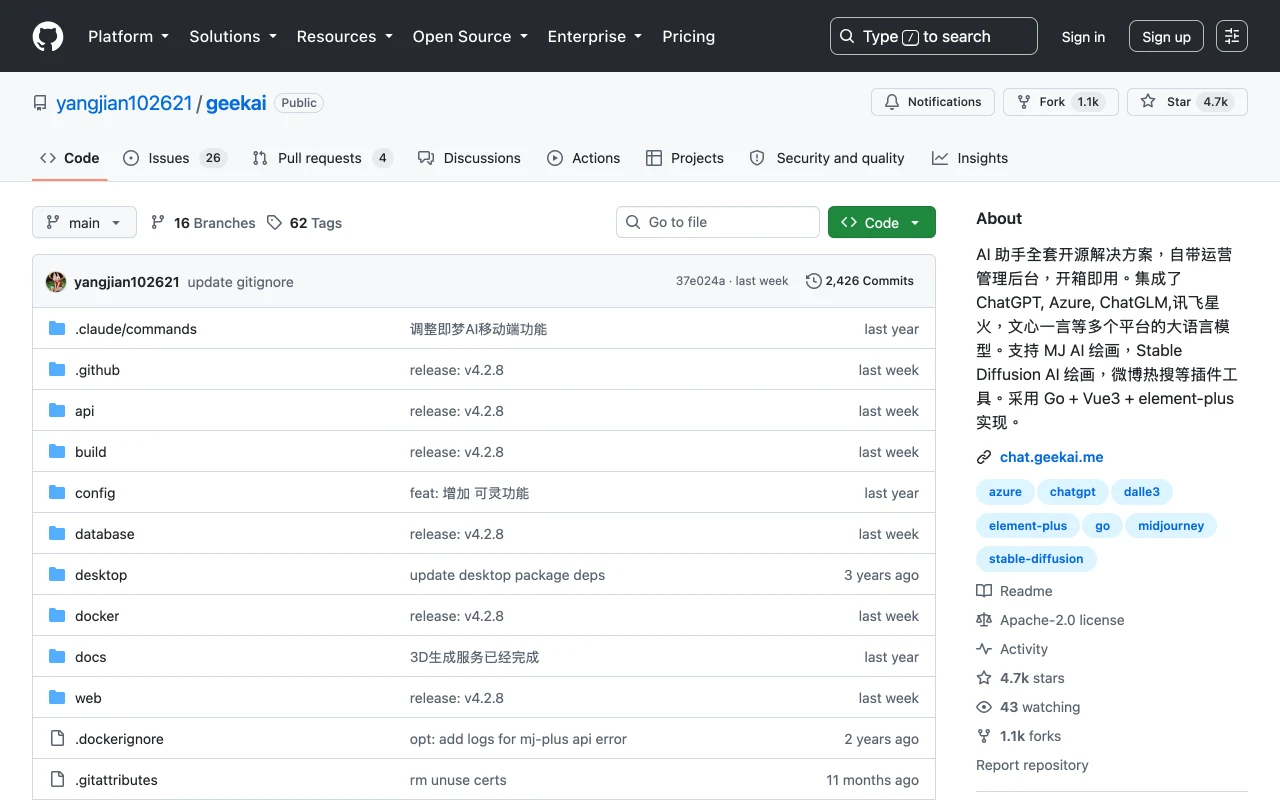Click the yangjian102621 avatar in commit bar
The height and width of the screenshot is (800, 1280).
[56, 282]
